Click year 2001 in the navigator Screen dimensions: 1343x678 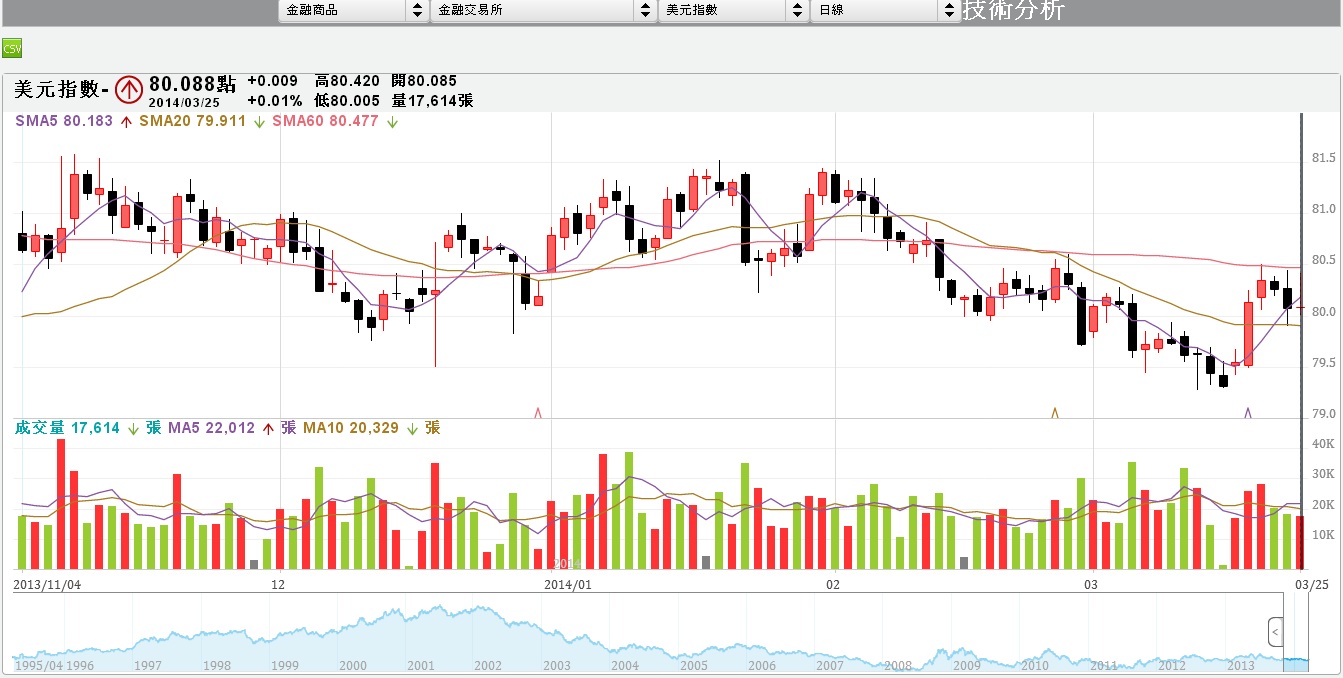point(421,665)
